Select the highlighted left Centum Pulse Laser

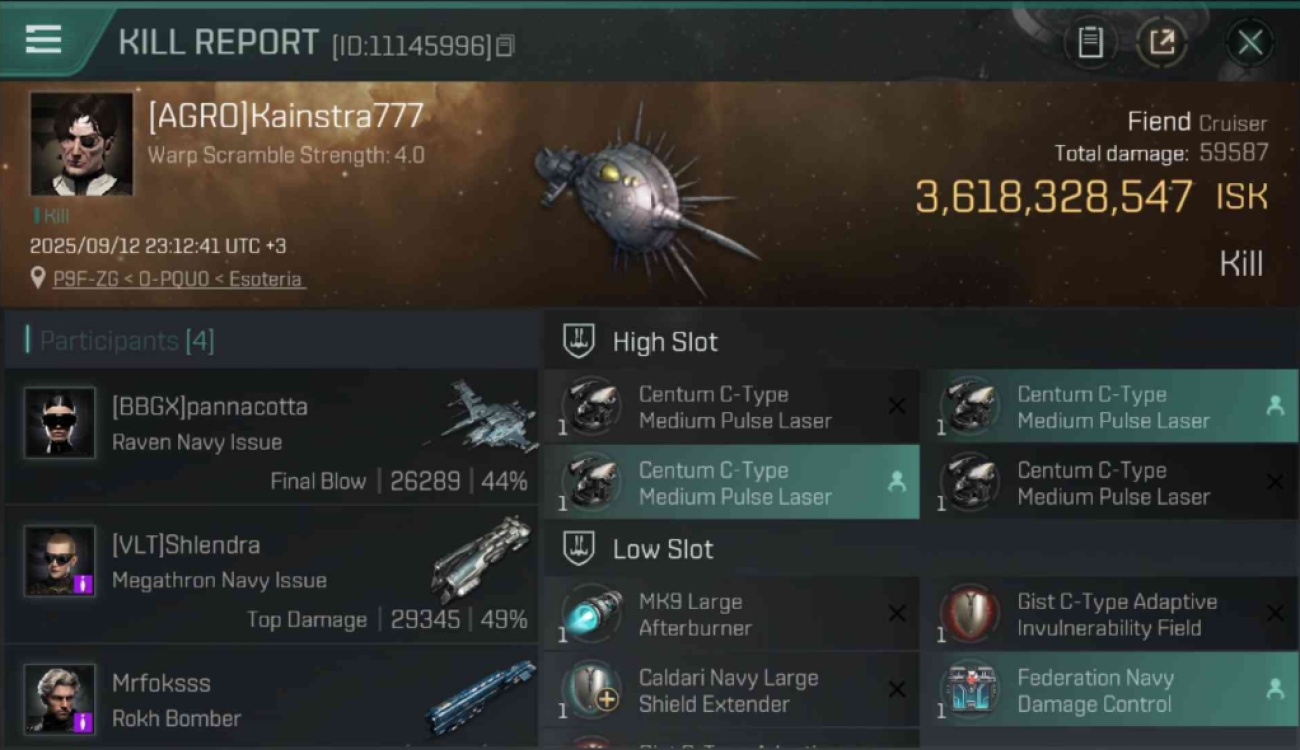(731, 483)
